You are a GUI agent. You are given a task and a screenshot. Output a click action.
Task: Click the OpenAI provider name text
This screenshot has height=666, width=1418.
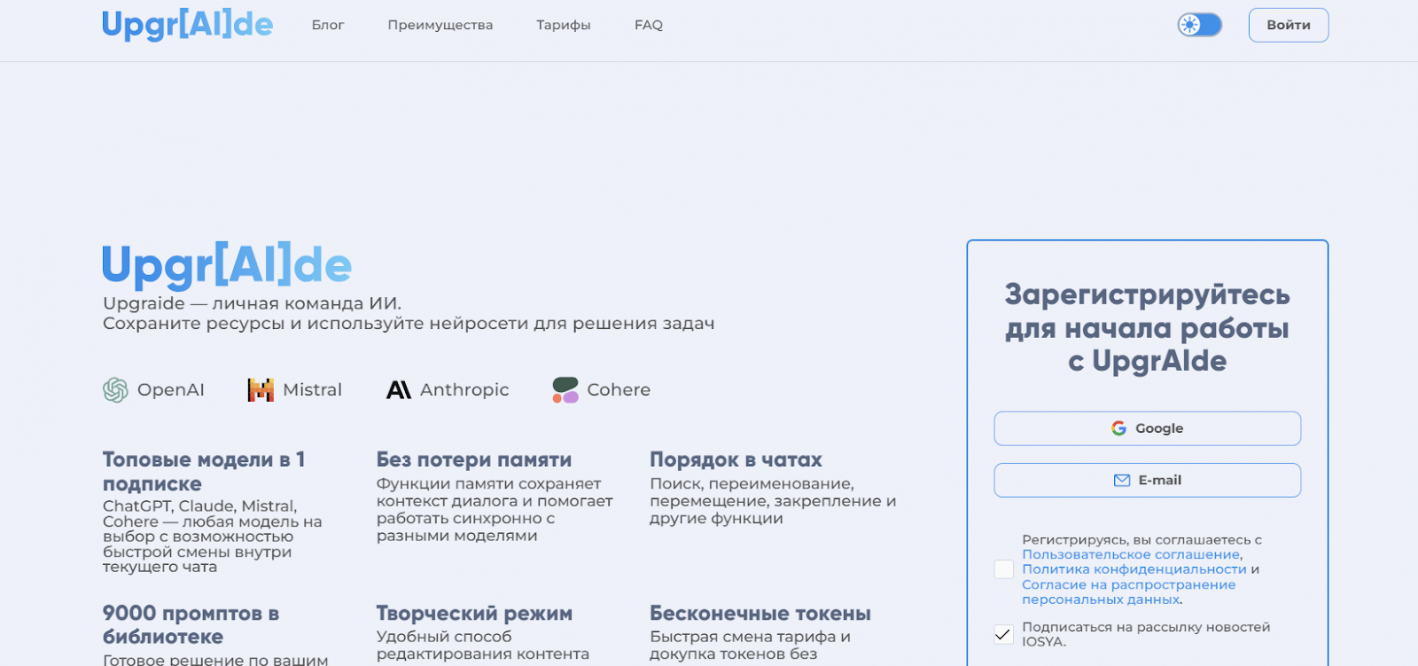(171, 390)
